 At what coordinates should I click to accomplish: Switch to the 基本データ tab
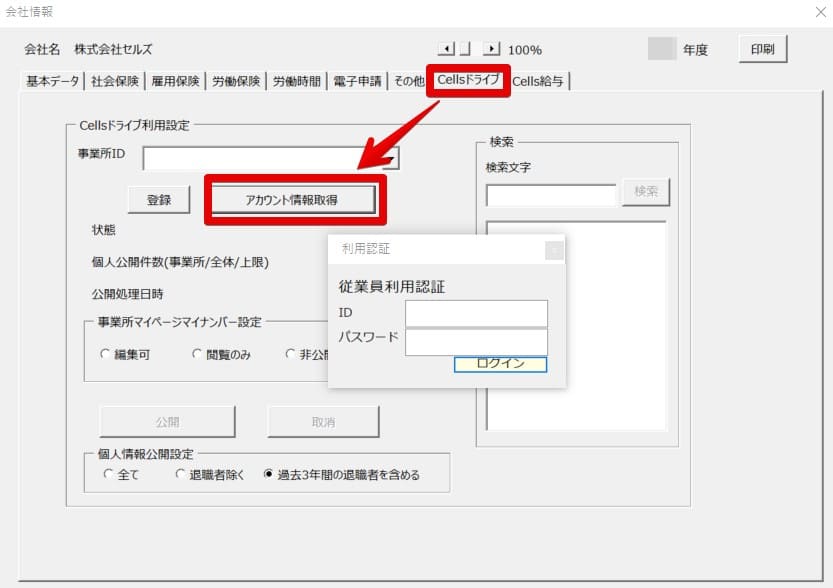[x=53, y=81]
